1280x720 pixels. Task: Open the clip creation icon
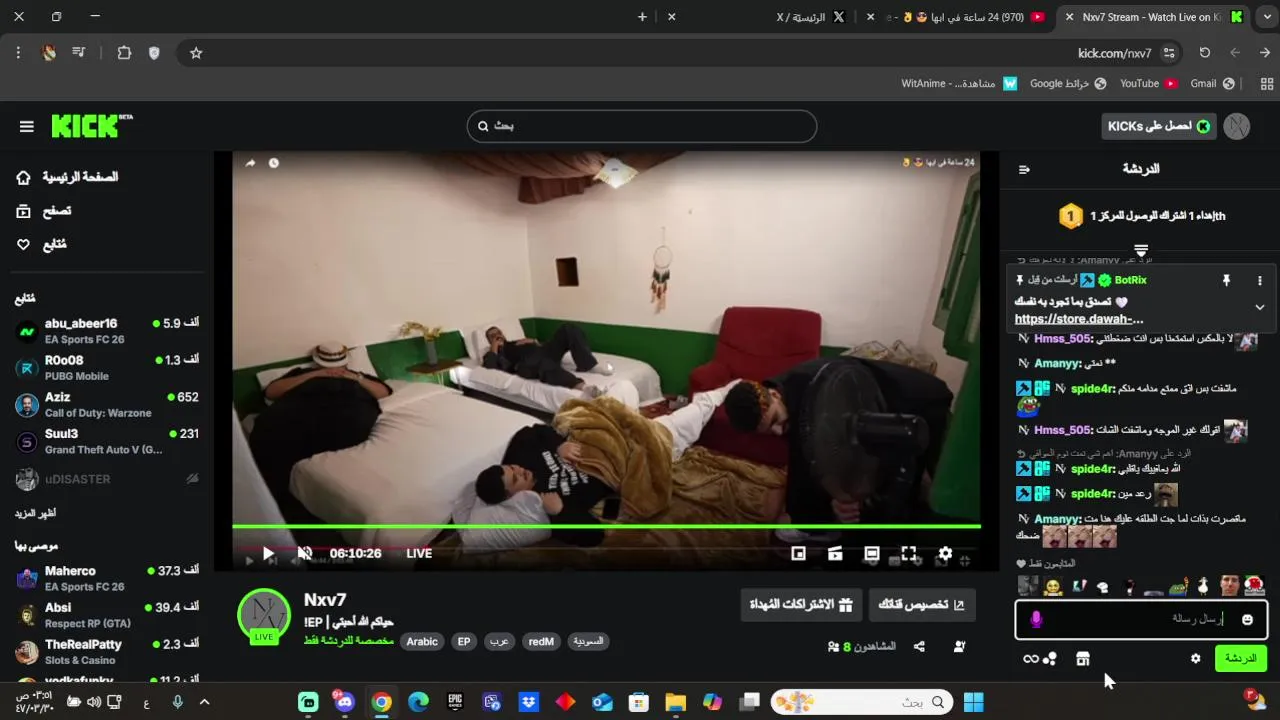point(835,553)
